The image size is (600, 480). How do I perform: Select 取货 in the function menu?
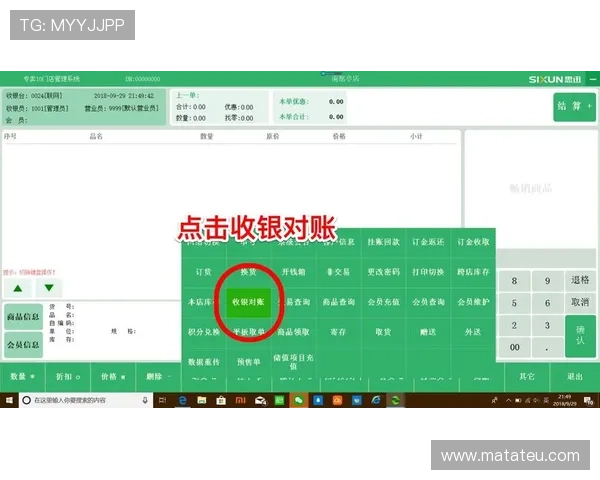coord(383,332)
